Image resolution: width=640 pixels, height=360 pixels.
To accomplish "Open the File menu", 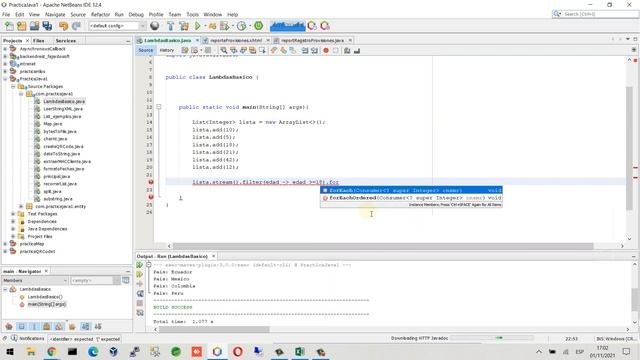I will 6,14.
